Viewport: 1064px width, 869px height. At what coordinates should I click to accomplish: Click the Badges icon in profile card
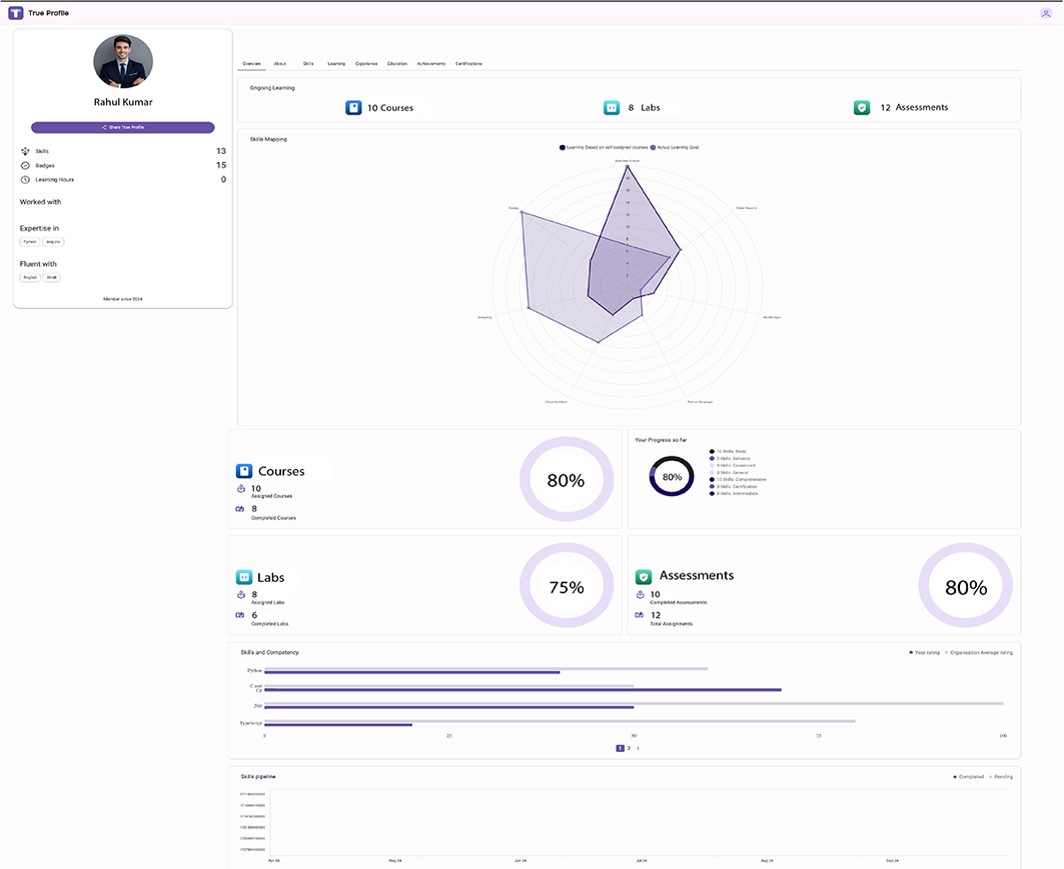[25, 166]
